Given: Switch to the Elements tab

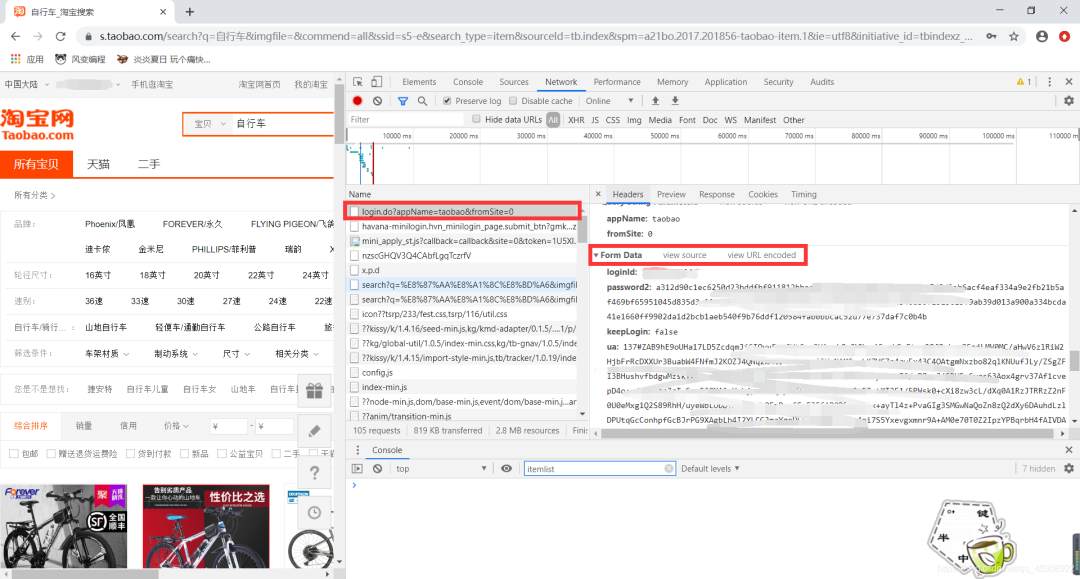Looking at the screenshot, I should [419, 82].
